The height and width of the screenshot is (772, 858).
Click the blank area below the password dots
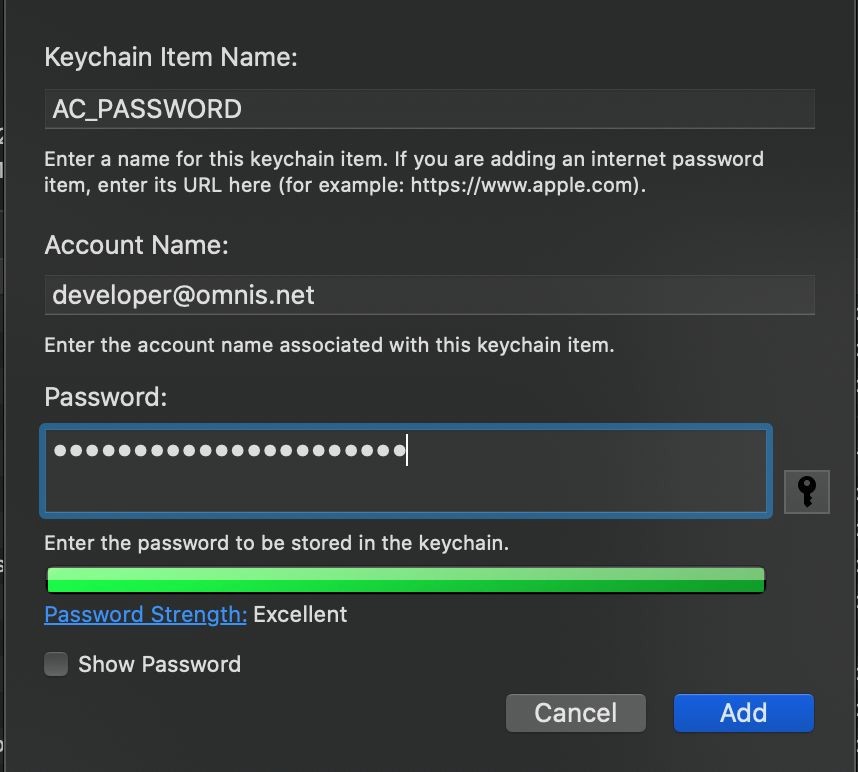(x=406, y=488)
